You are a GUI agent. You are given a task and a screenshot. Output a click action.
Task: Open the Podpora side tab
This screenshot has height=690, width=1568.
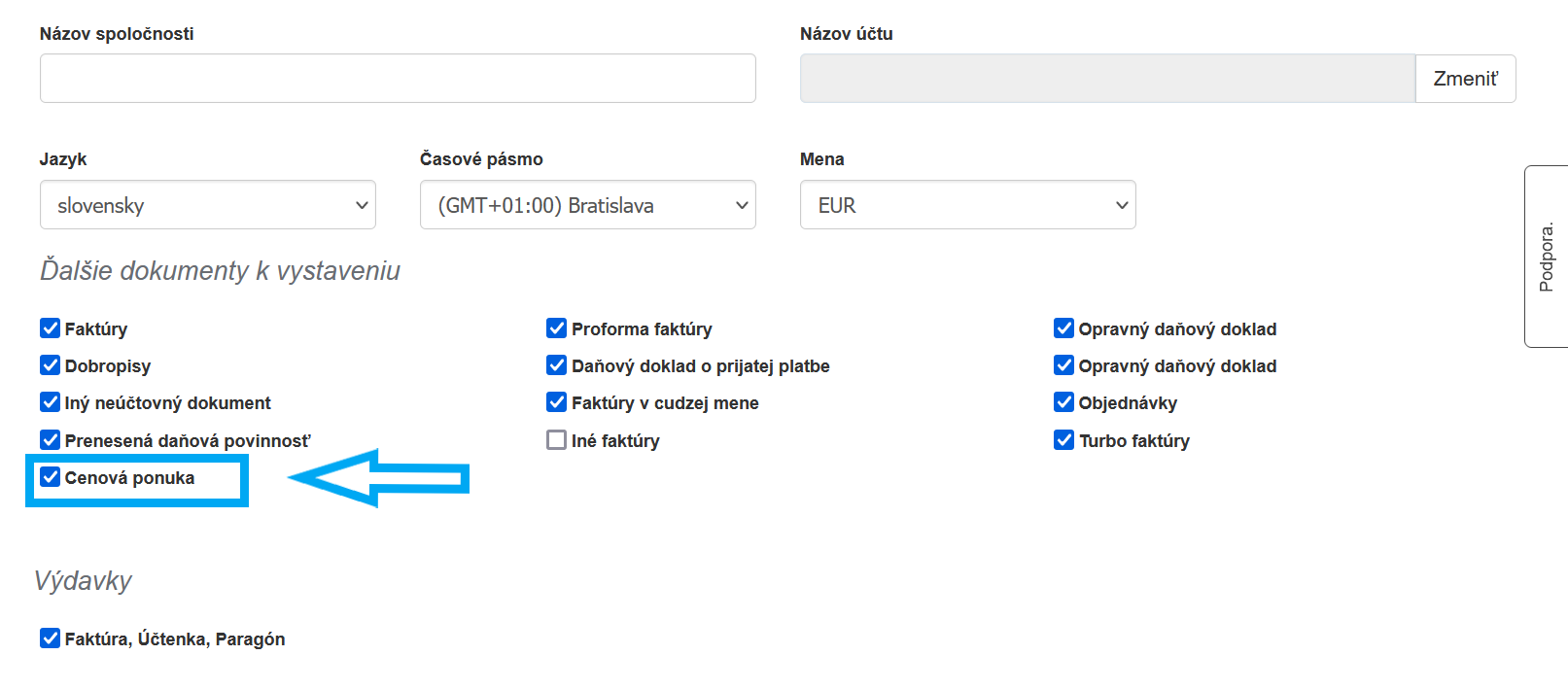[x=1546, y=257]
